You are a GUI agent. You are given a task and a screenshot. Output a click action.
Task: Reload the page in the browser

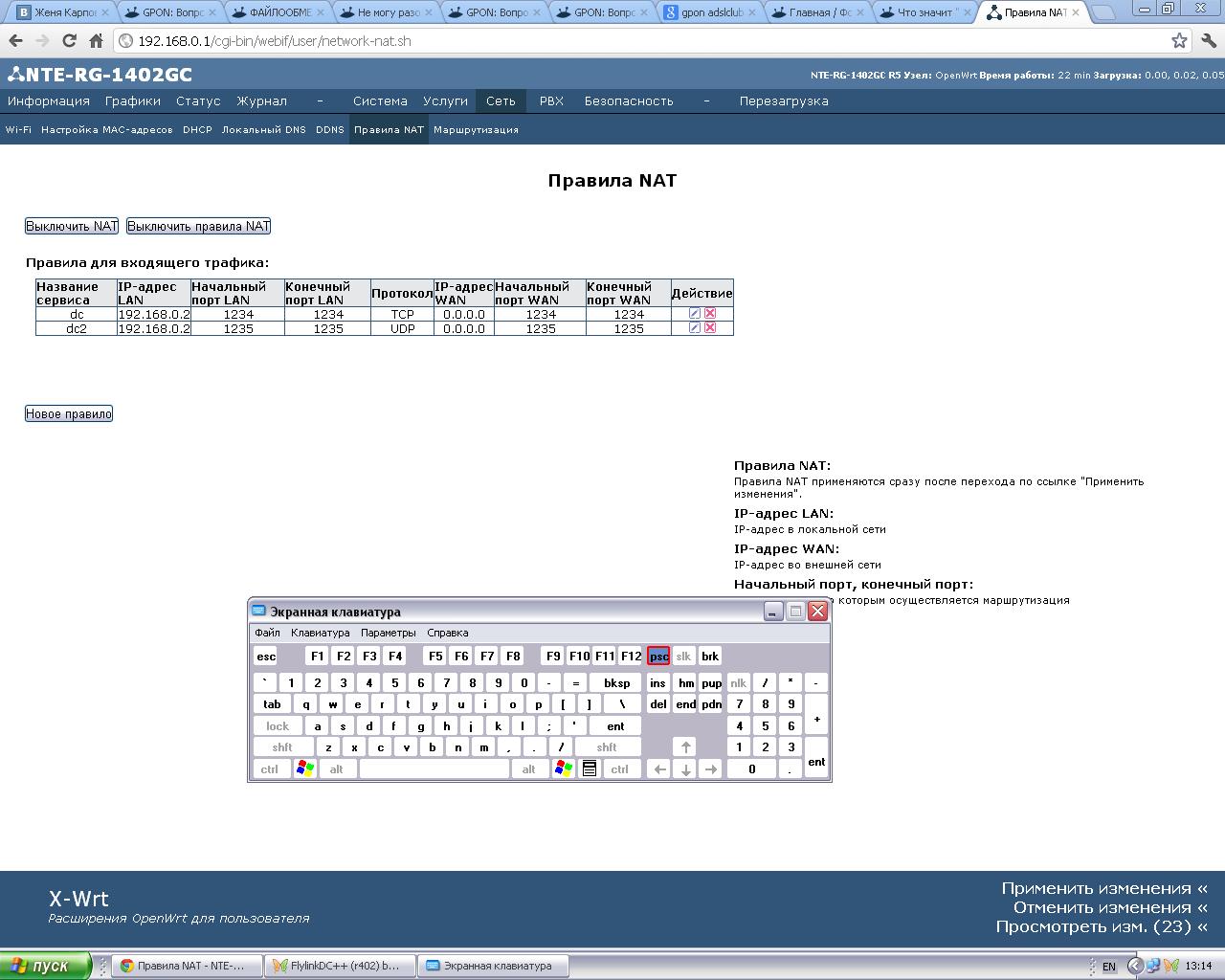69,41
